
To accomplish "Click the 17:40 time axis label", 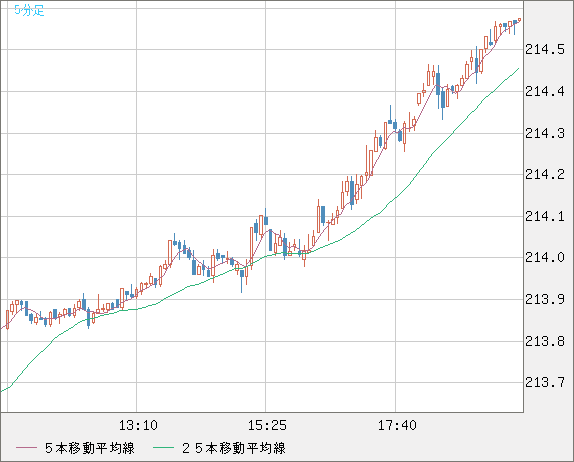I will [x=397, y=425].
